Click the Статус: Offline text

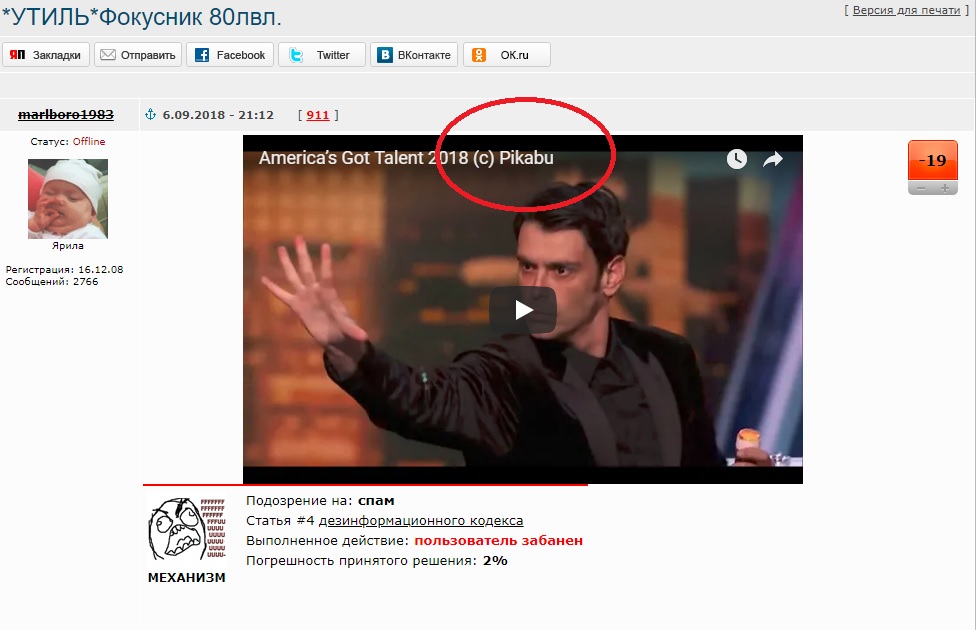click(68, 141)
